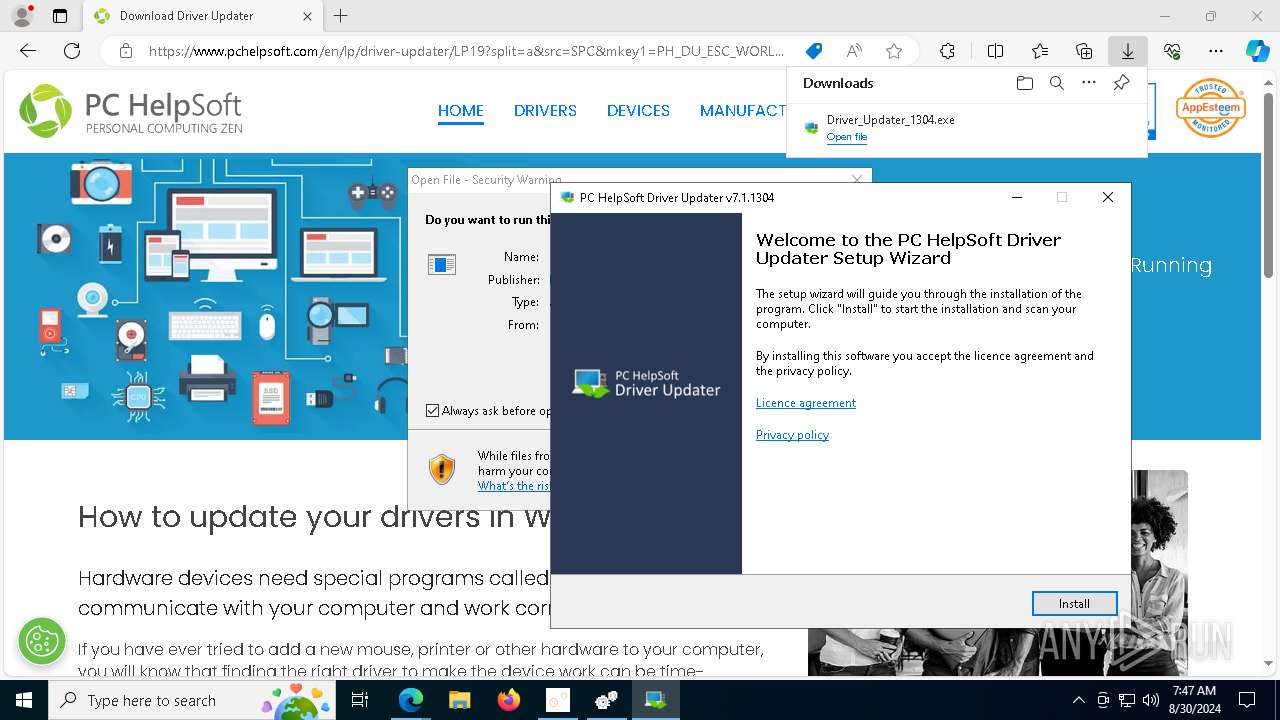Viewport: 1280px width, 720px height.
Task: Open Task View on the taskbar
Action: point(360,700)
